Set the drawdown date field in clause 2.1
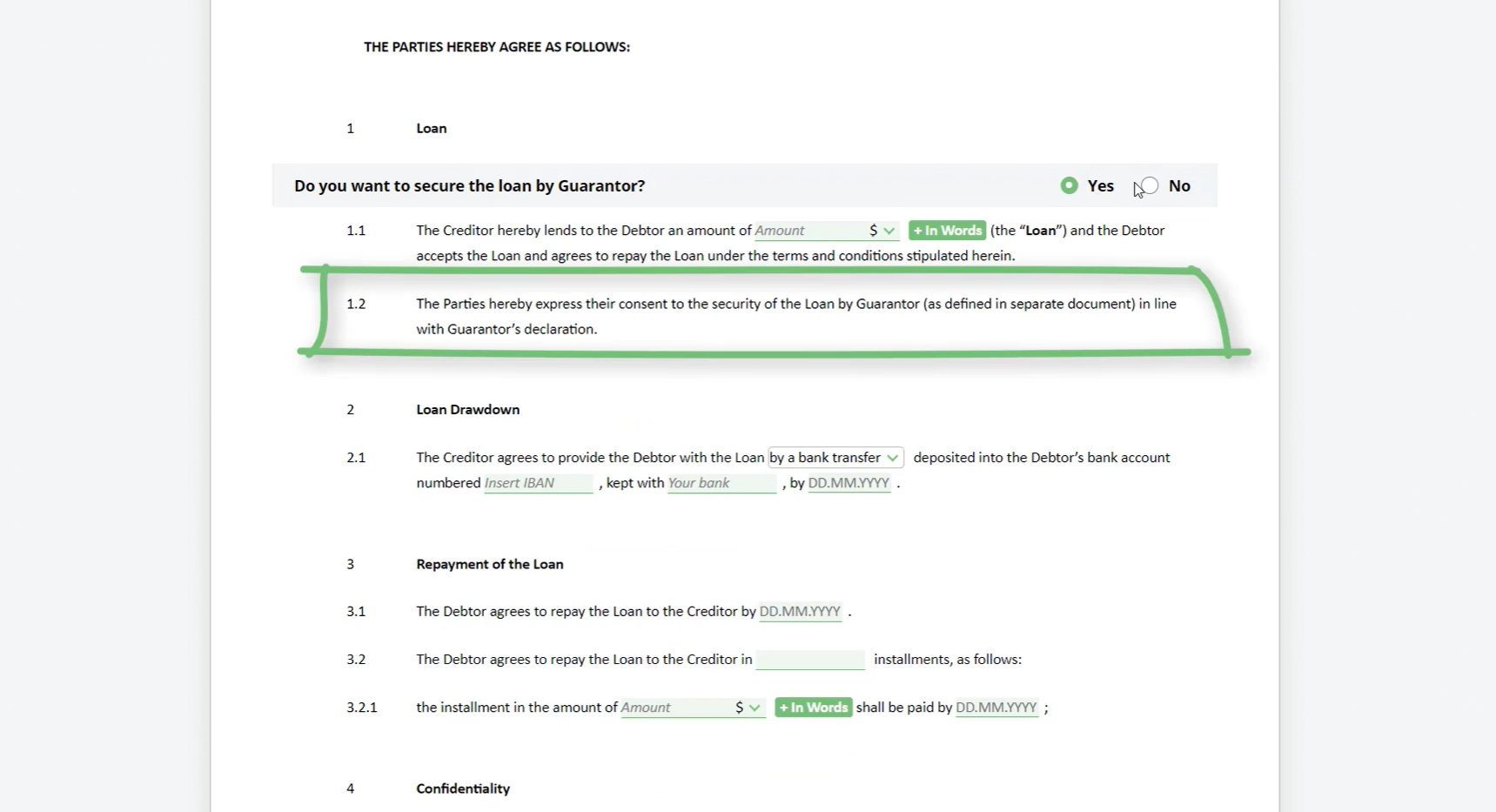Image resolution: width=1496 pixels, height=812 pixels. click(849, 483)
